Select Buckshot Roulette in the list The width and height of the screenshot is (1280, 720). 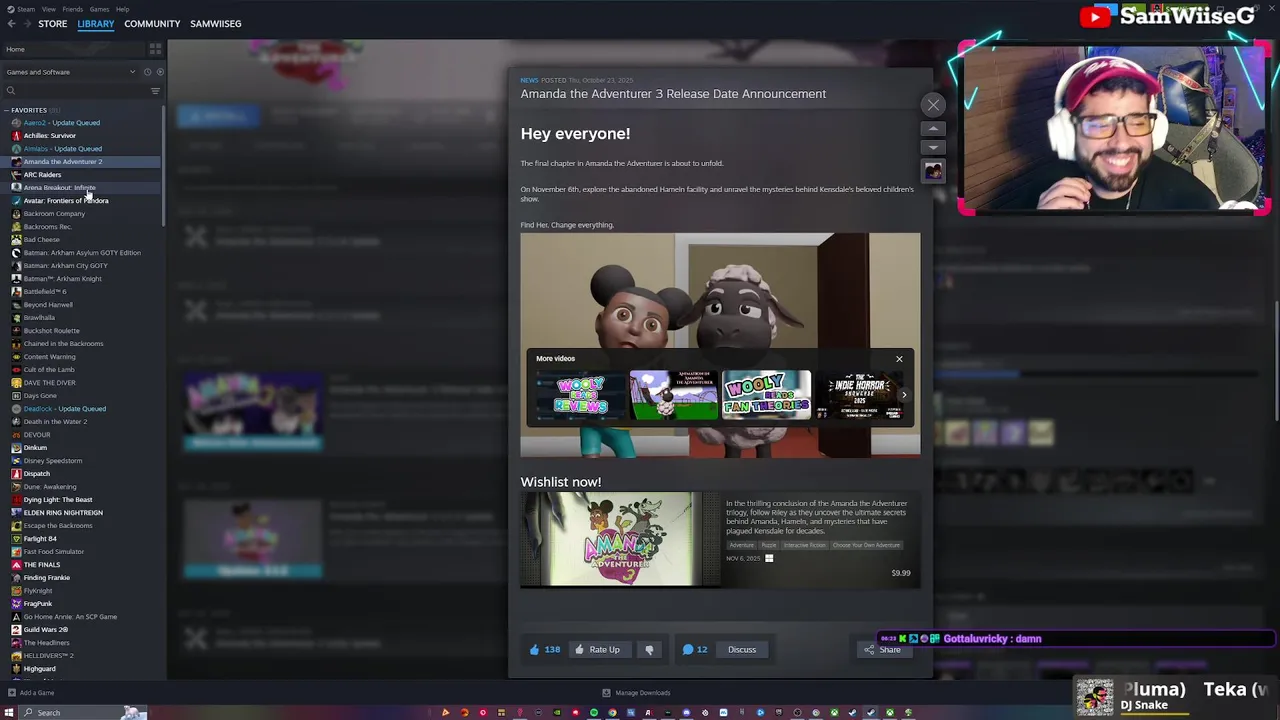(52, 331)
